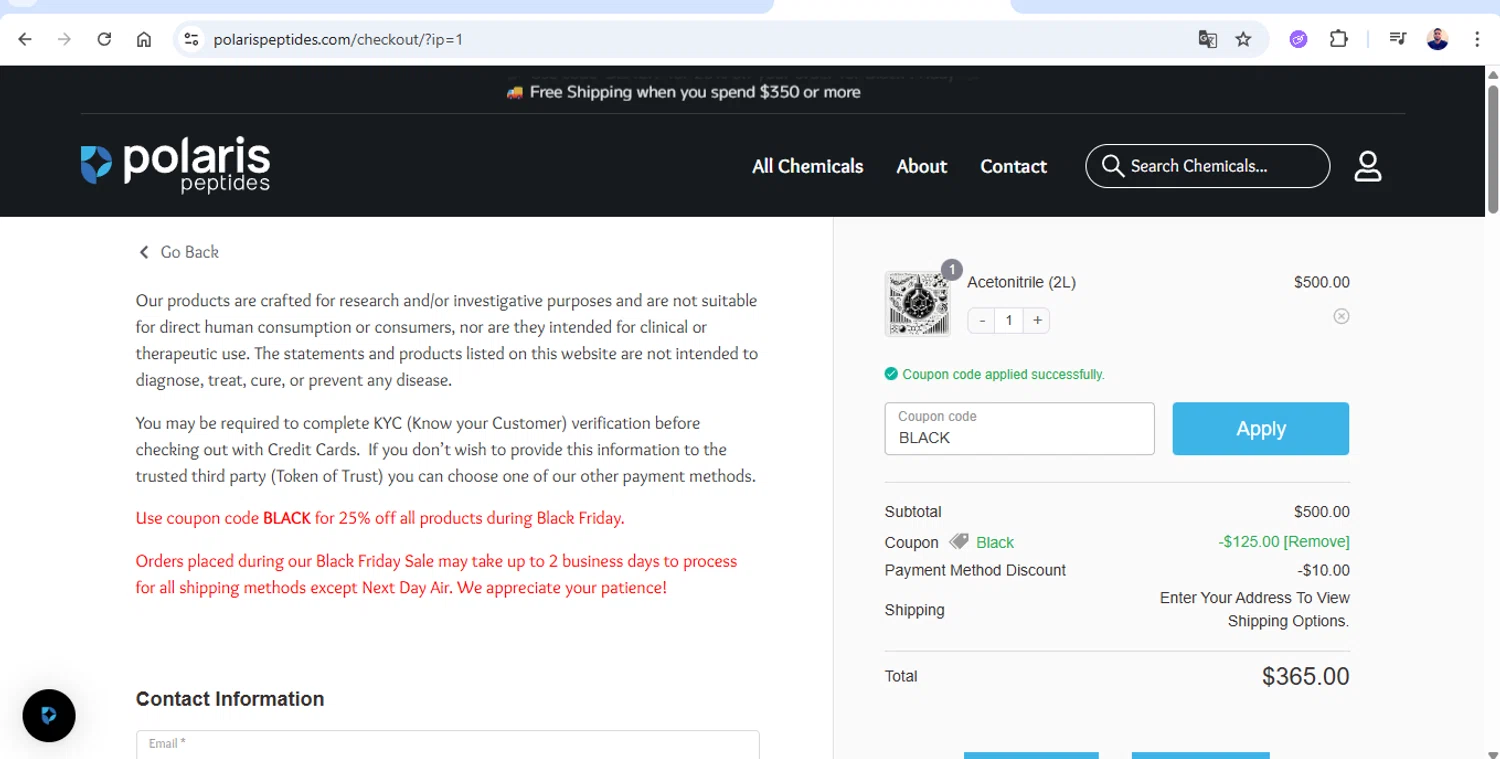Click the translate page icon
The image size is (1500, 759).
point(1208,39)
